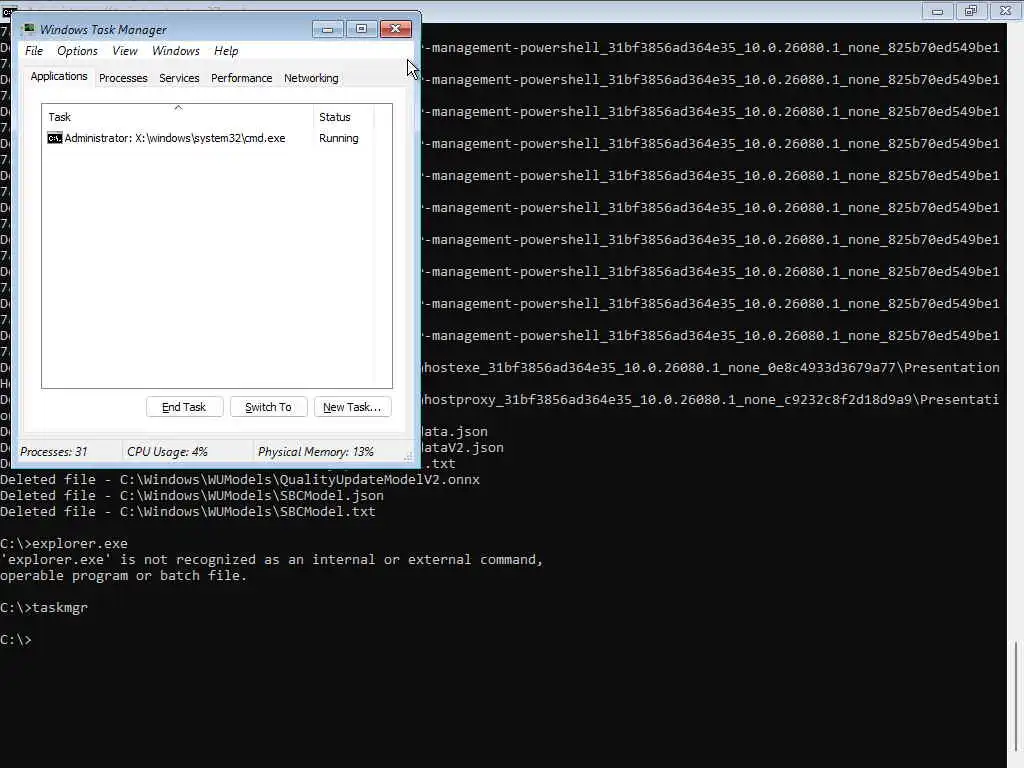Click the taskmgr command line in console
1024x768 pixels.
pyautogui.click(x=44, y=608)
